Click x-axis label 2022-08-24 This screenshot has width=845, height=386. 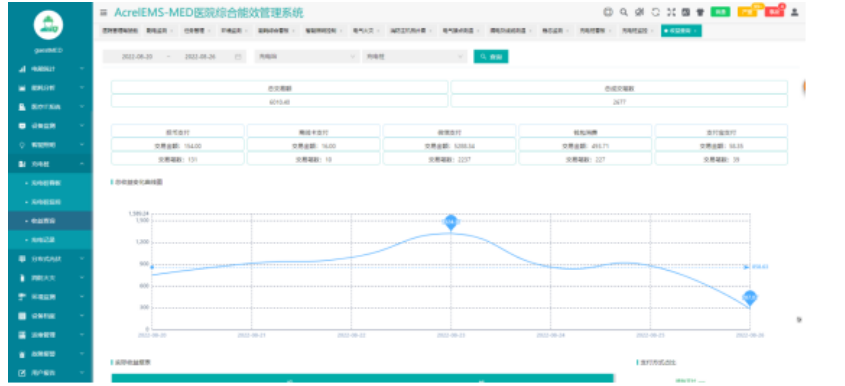click(x=551, y=335)
